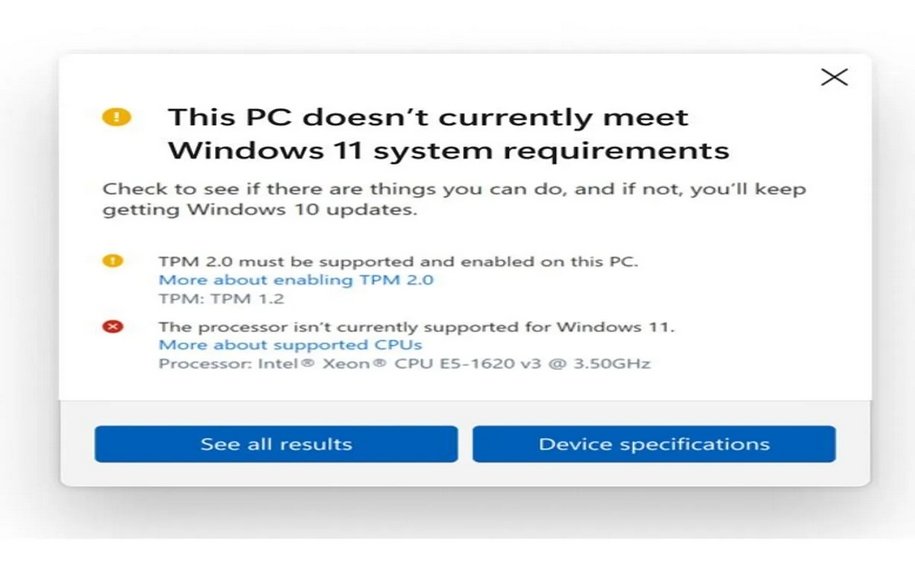Click the word 'Xeon' in processor line
The image size is (915, 580).
[x=346, y=364]
